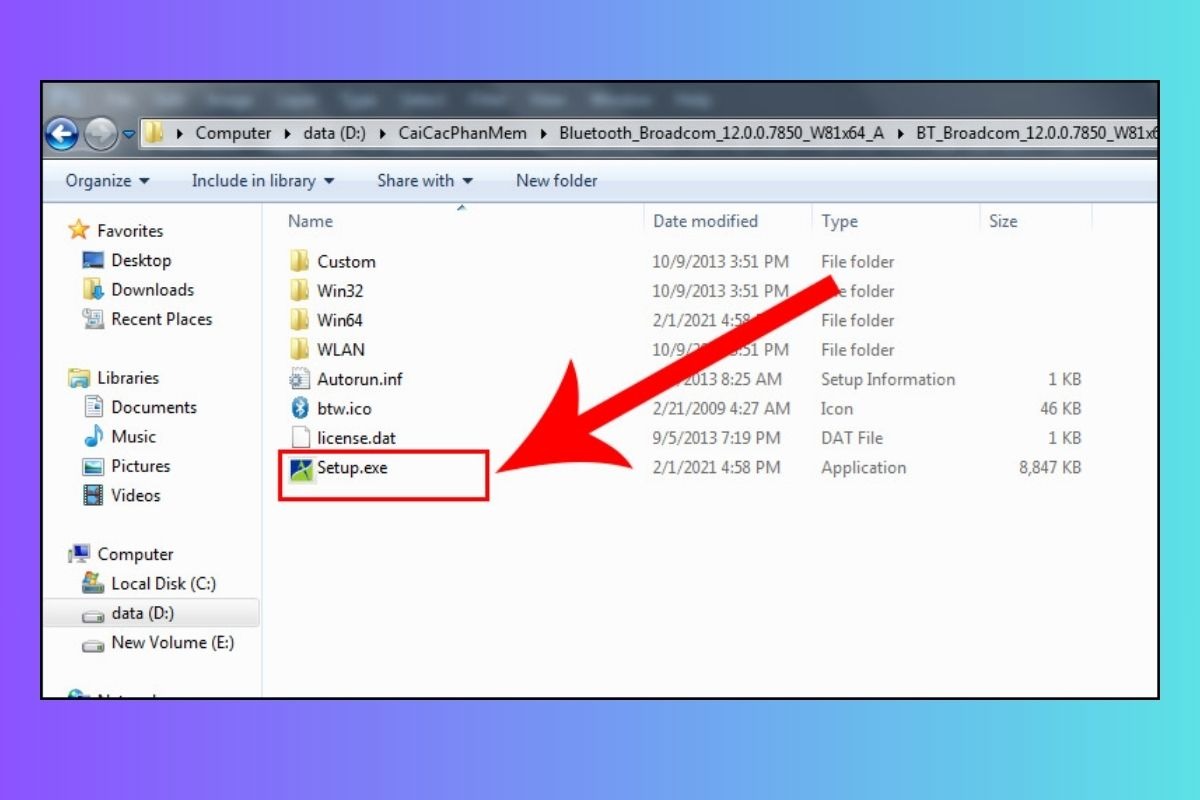Select the Win64 folder icon
Screen dimensions: 1200x800
pos(299,320)
